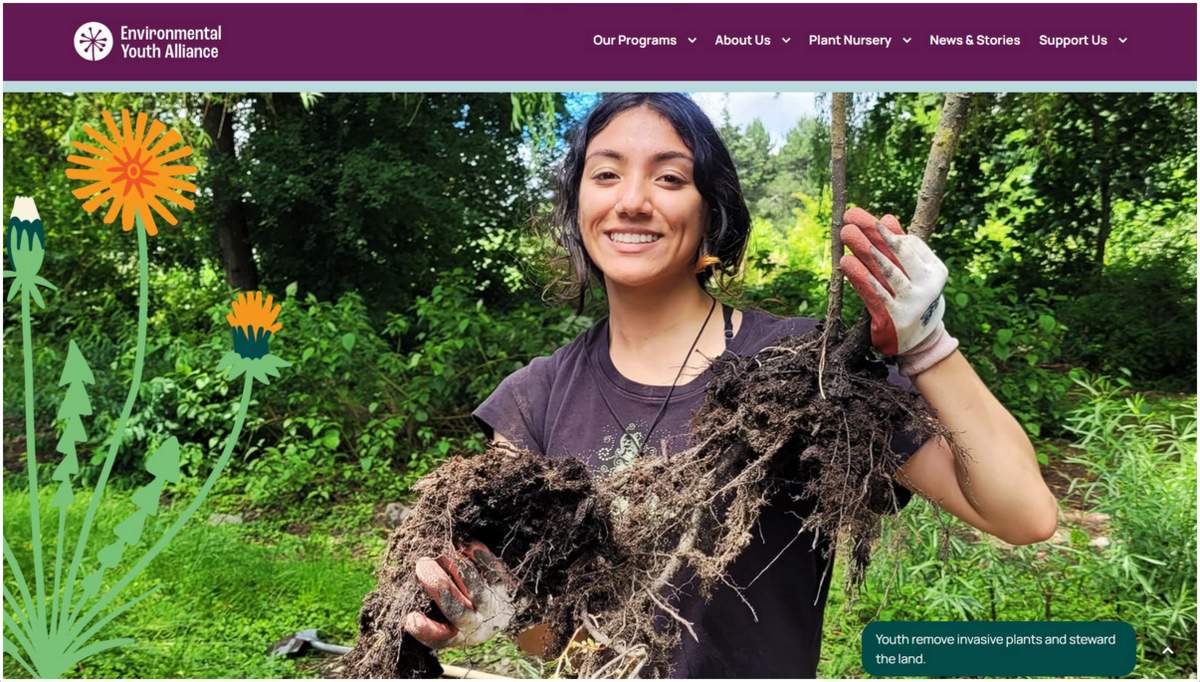
Task: Open the Plant Nursery menu item
Action: pos(849,41)
